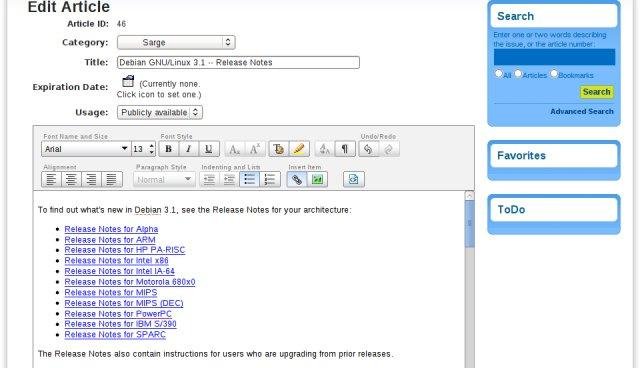The width and height of the screenshot is (640, 368).
Task: Click the font size stepper arrows
Action: [151, 149]
